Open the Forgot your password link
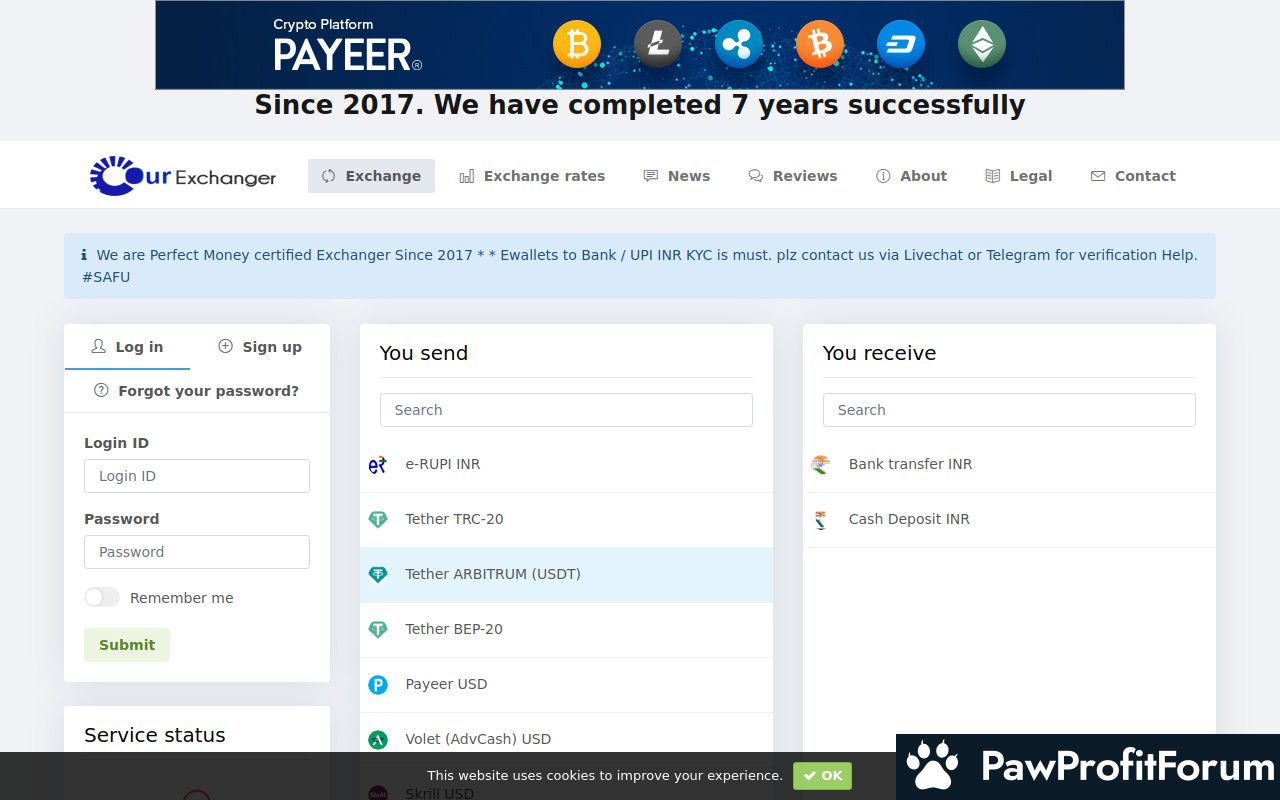Viewport: 1280px width, 800px height. point(197,391)
